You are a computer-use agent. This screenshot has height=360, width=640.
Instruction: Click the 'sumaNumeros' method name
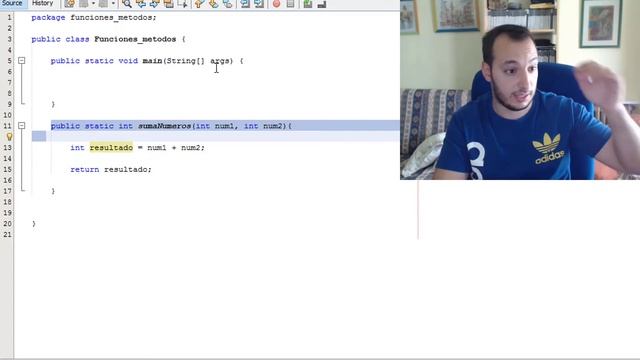click(x=164, y=126)
